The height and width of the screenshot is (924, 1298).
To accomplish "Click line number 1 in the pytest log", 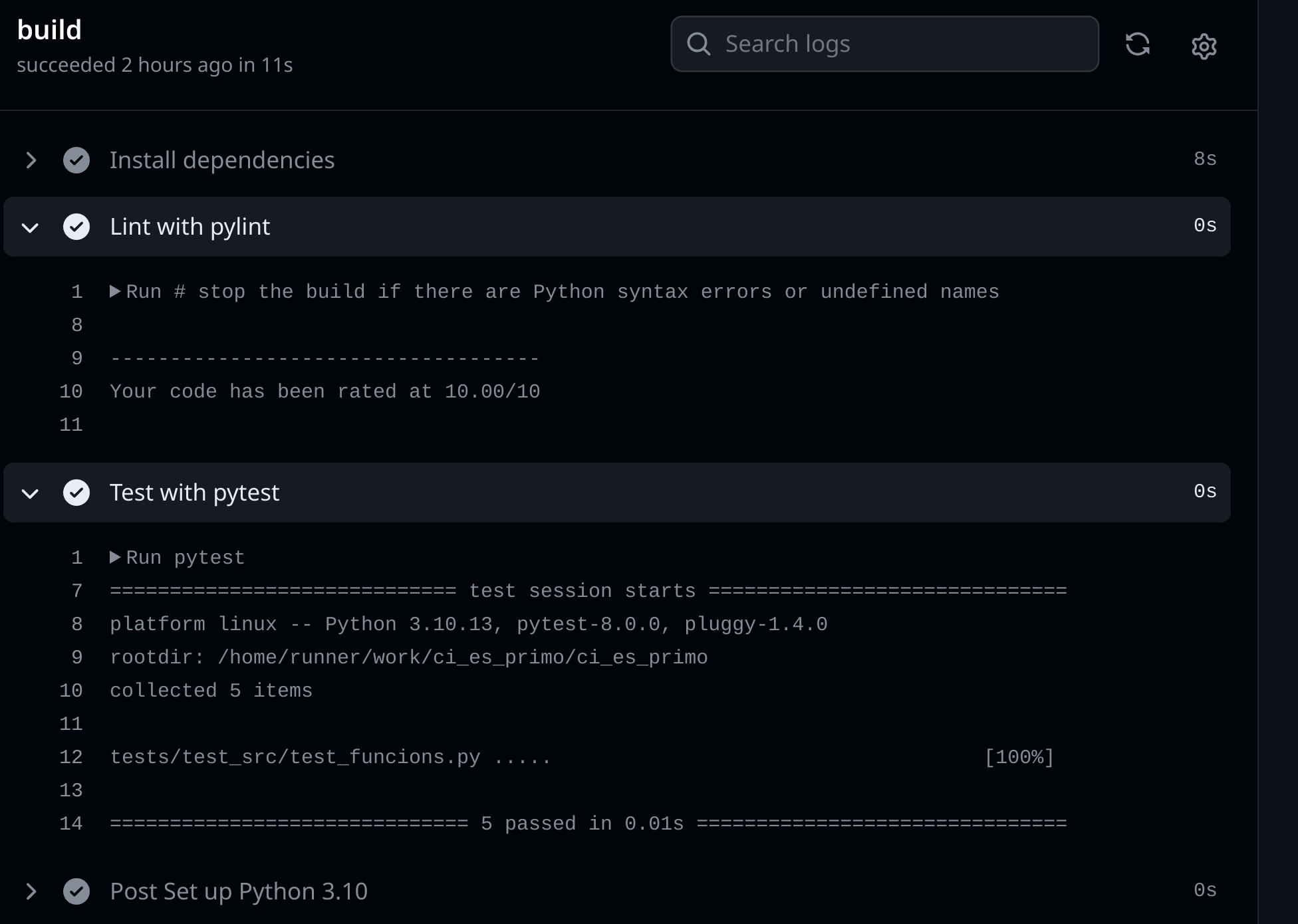I will (77, 558).
